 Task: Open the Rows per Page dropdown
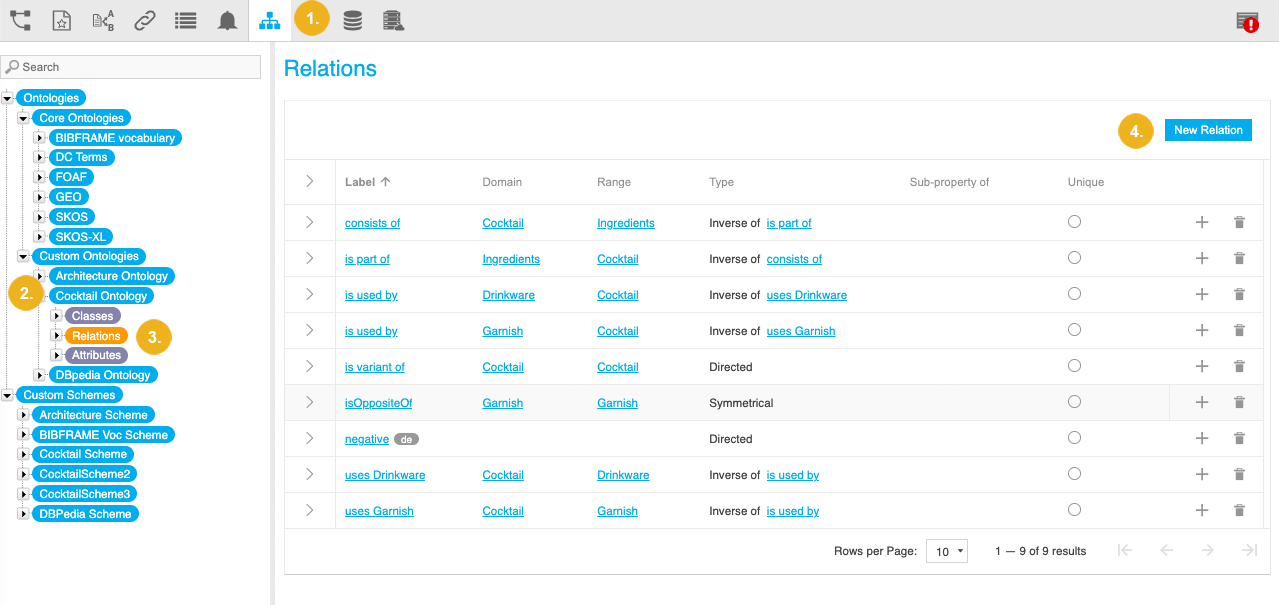tap(946, 550)
